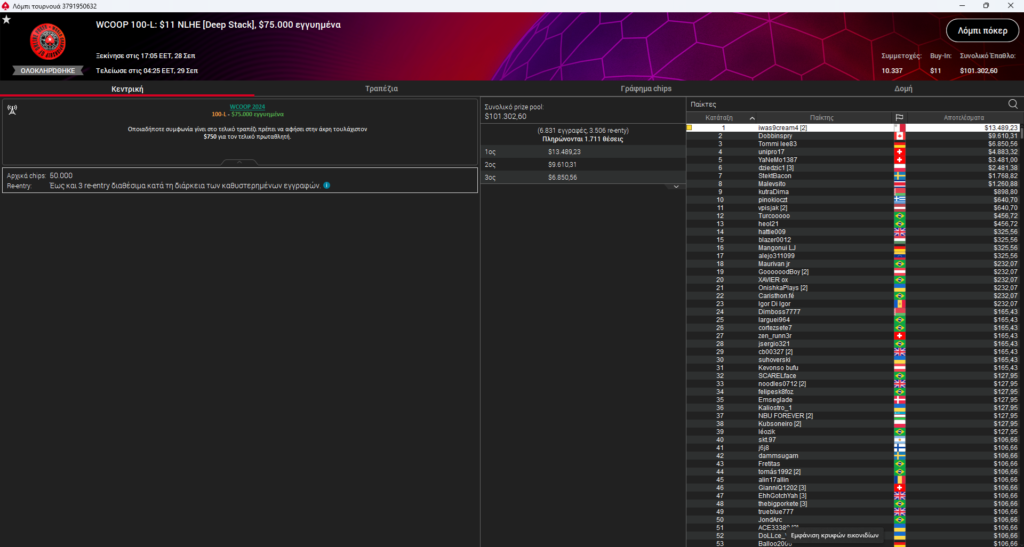The height and width of the screenshot is (547, 1024).
Task: Expand the prize list with the down chevron
Action: (x=675, y=186)
